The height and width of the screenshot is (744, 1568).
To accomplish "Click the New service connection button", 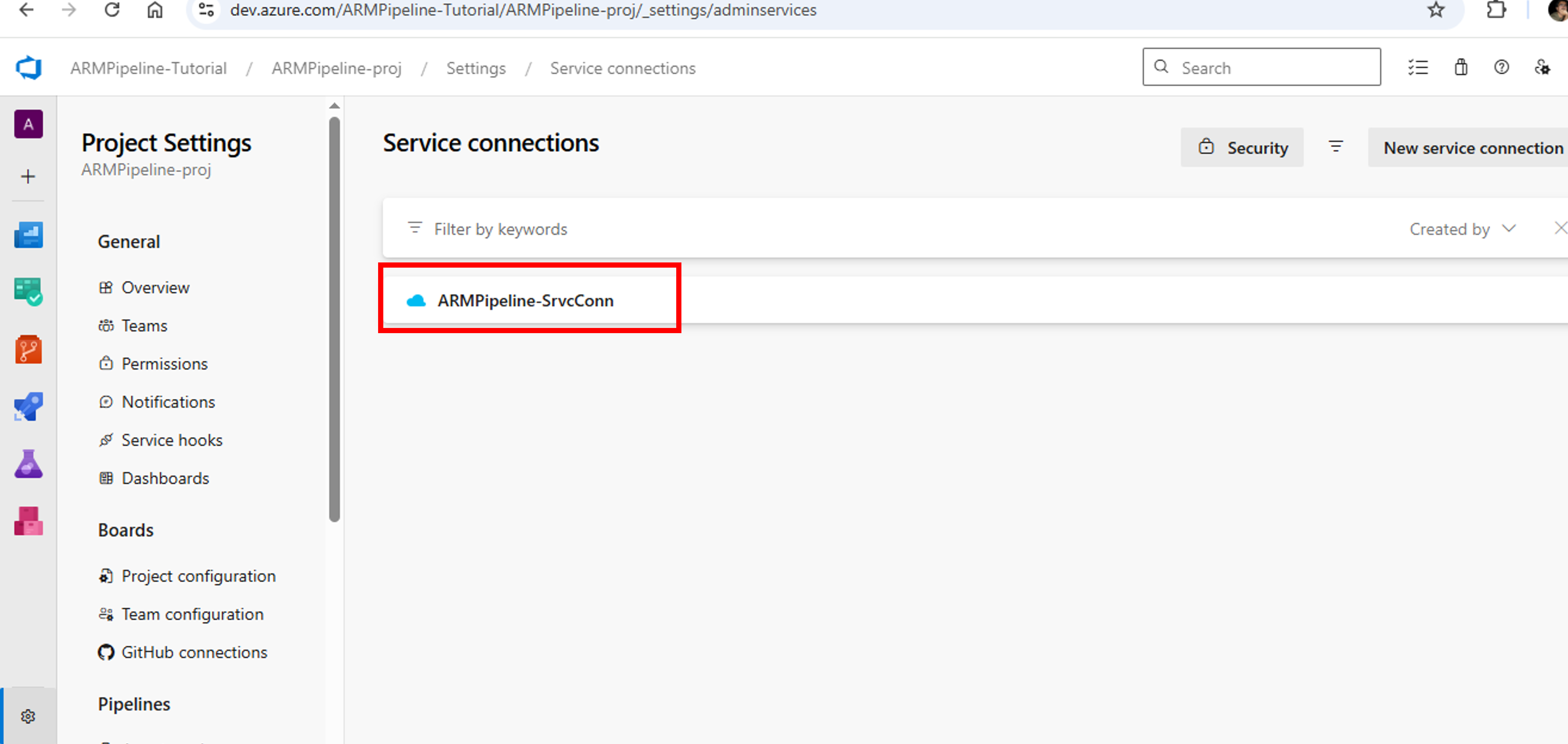I will click(x=1473, y=147).
